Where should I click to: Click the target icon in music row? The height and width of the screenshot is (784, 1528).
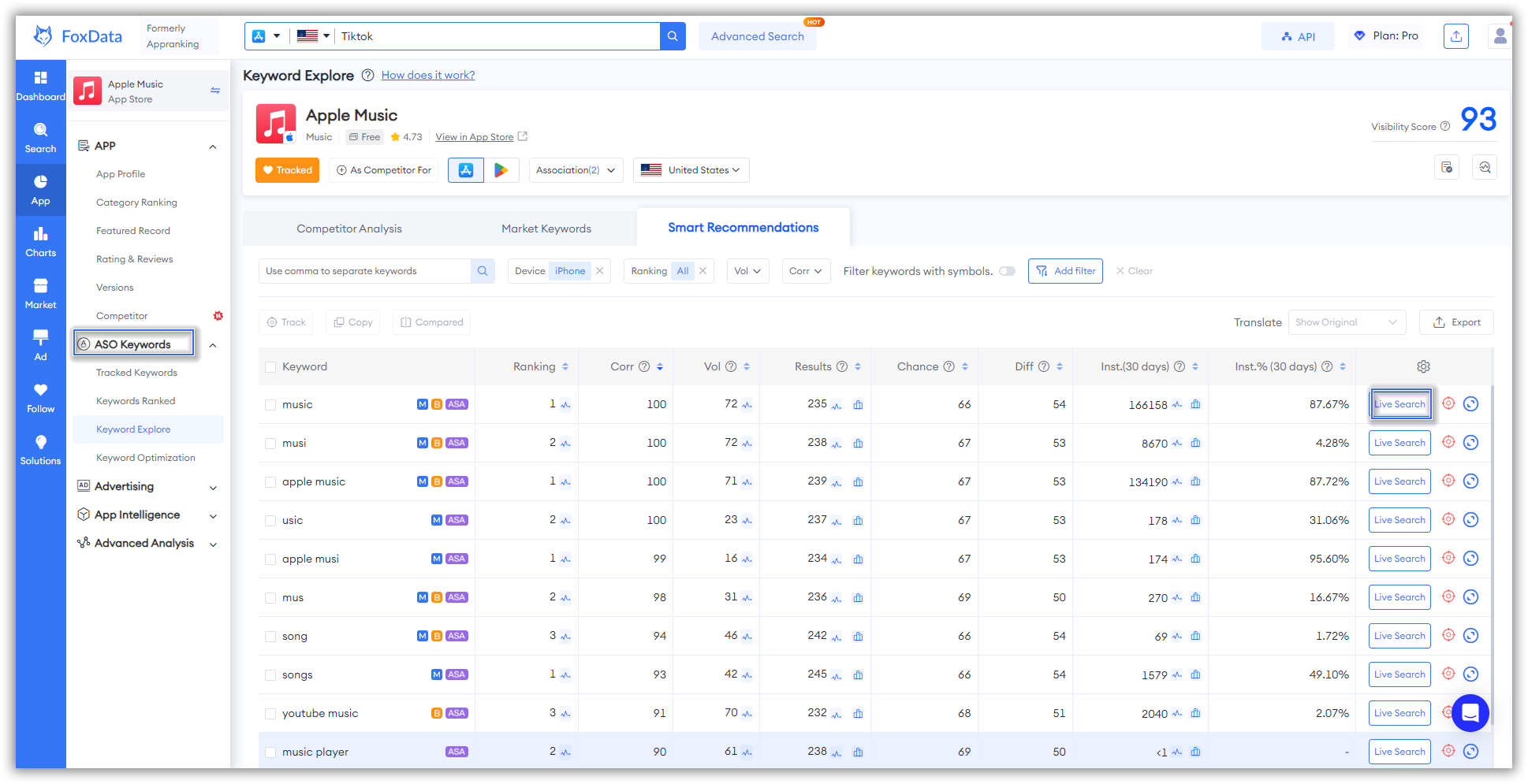pos(1448,403)
